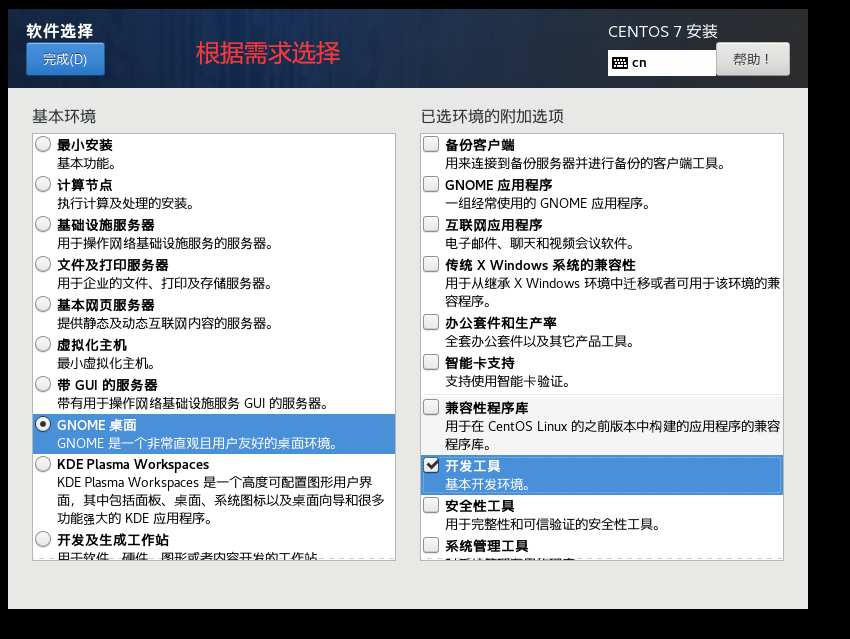Click 用于完整性和可信验证的安全性工具。 text

pyautogui.click(x=552, y=525)
